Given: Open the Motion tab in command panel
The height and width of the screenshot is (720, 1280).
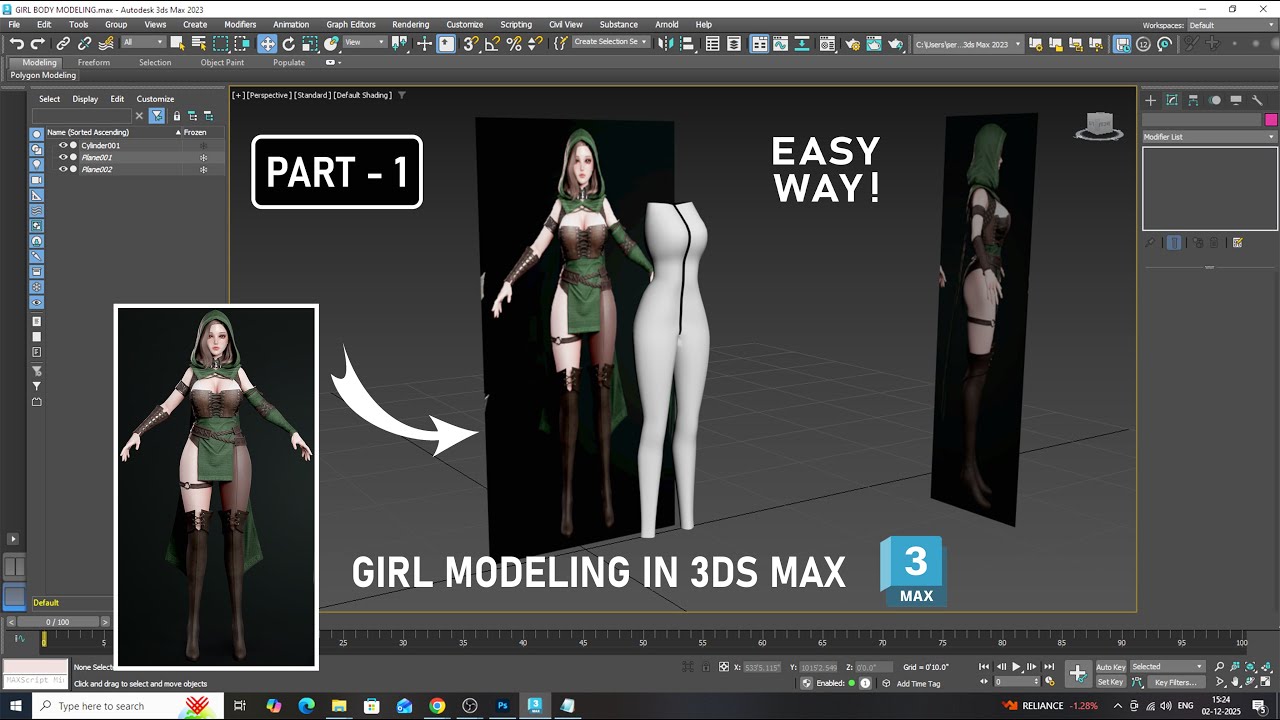Looking at the screenshot, I should coord(1215,100).
